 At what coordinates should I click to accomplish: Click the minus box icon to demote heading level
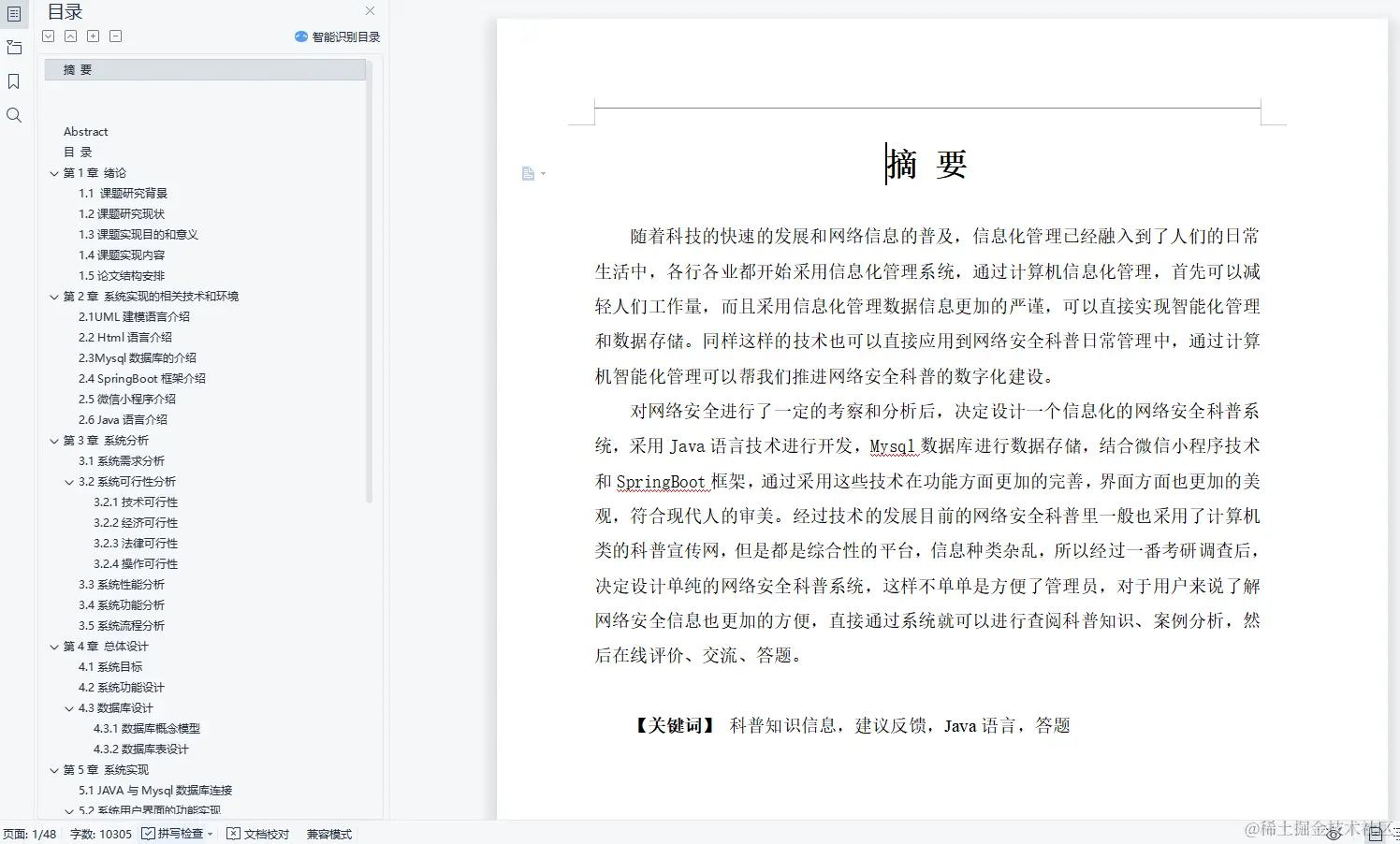116,36
